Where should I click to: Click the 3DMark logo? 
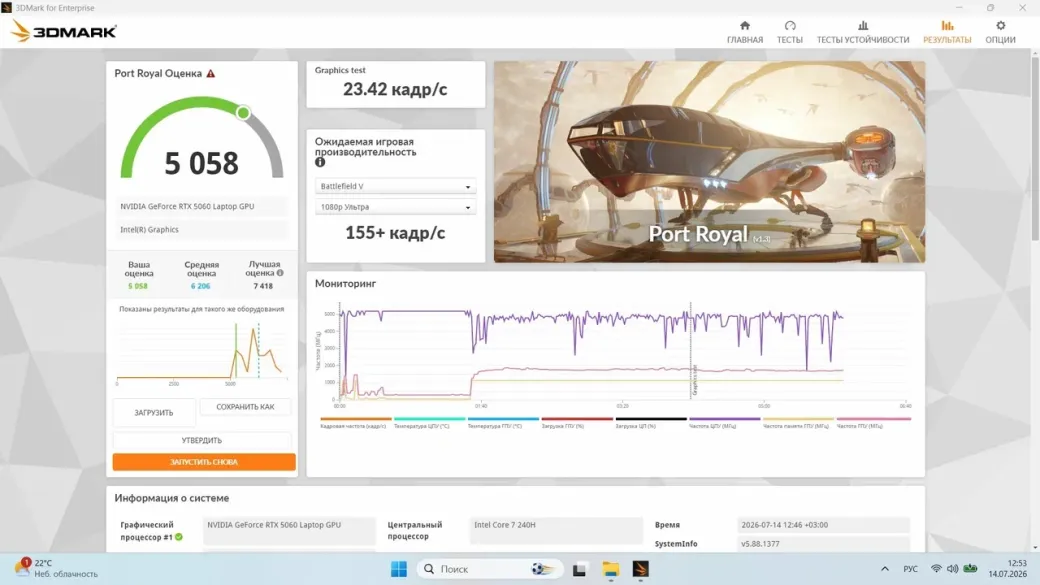(64, 31)
